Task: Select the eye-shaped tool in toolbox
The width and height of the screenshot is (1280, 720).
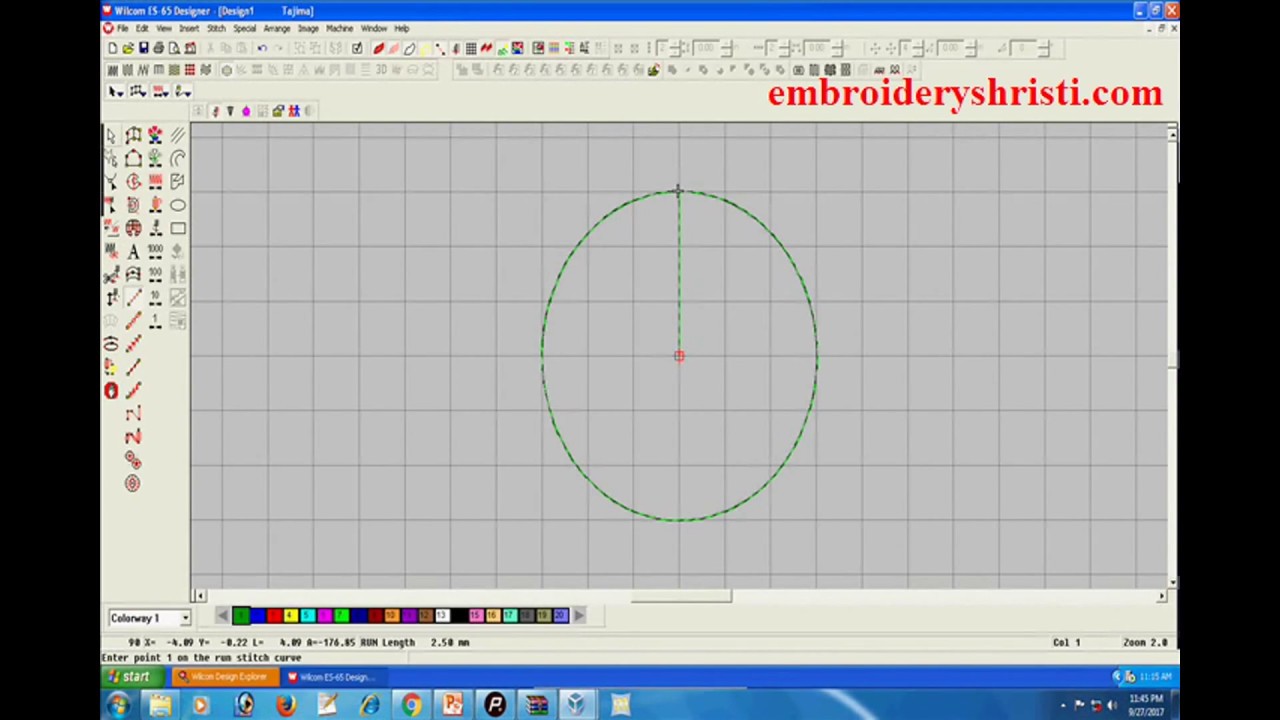Action: coord(111,344)
